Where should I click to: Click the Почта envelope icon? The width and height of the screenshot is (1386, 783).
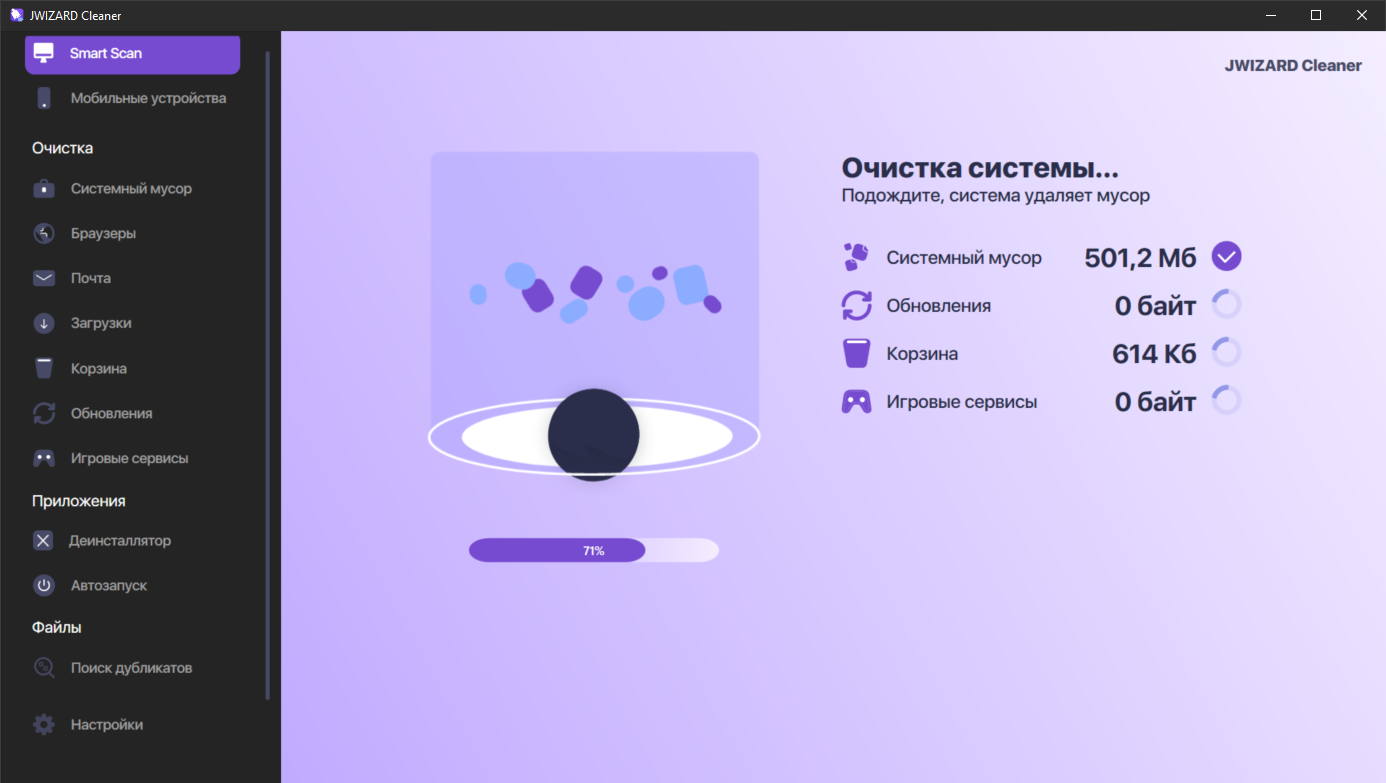43,278
